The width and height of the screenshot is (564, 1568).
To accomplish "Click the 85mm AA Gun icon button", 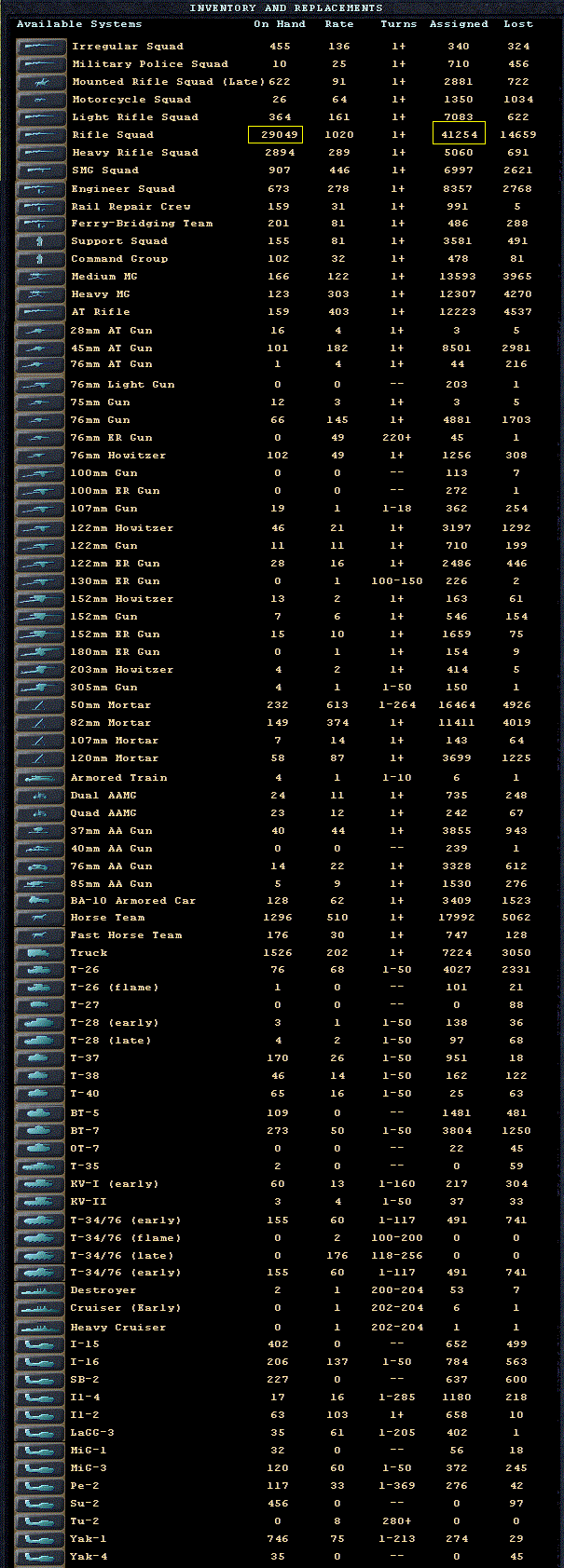I will (41, 883).
